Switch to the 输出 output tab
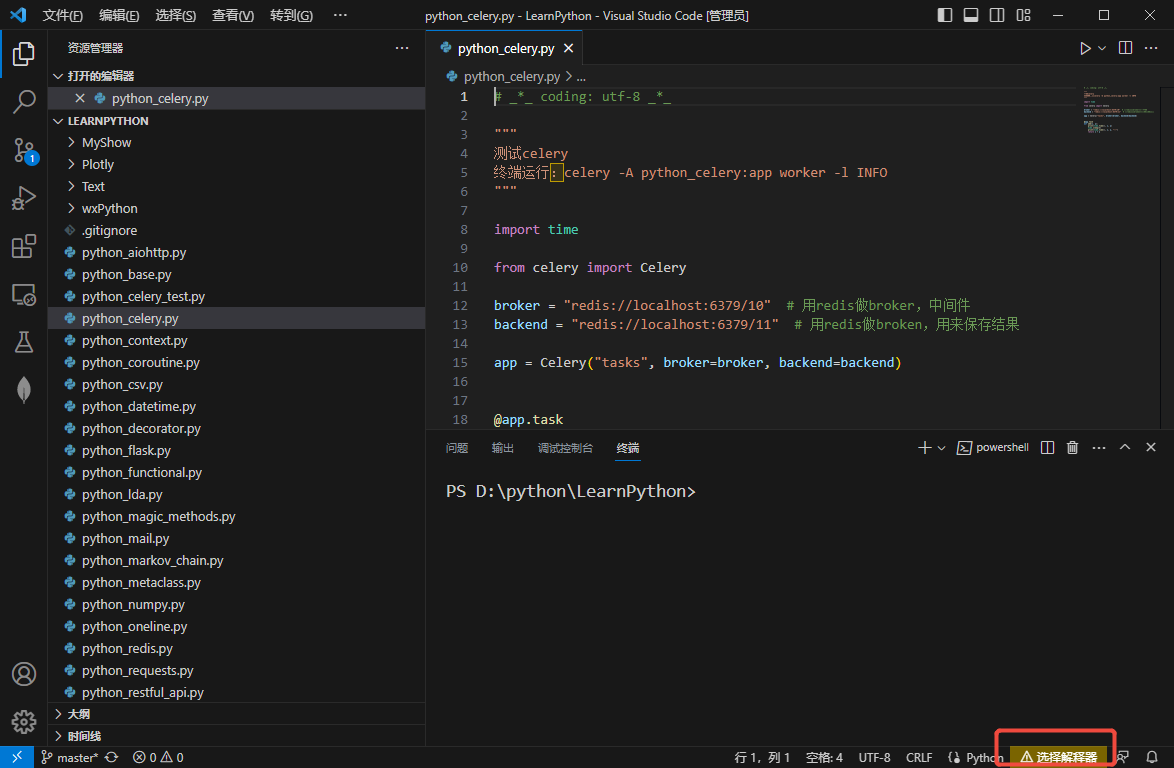This screenshot has height=768, width=1174. (502, 448)
